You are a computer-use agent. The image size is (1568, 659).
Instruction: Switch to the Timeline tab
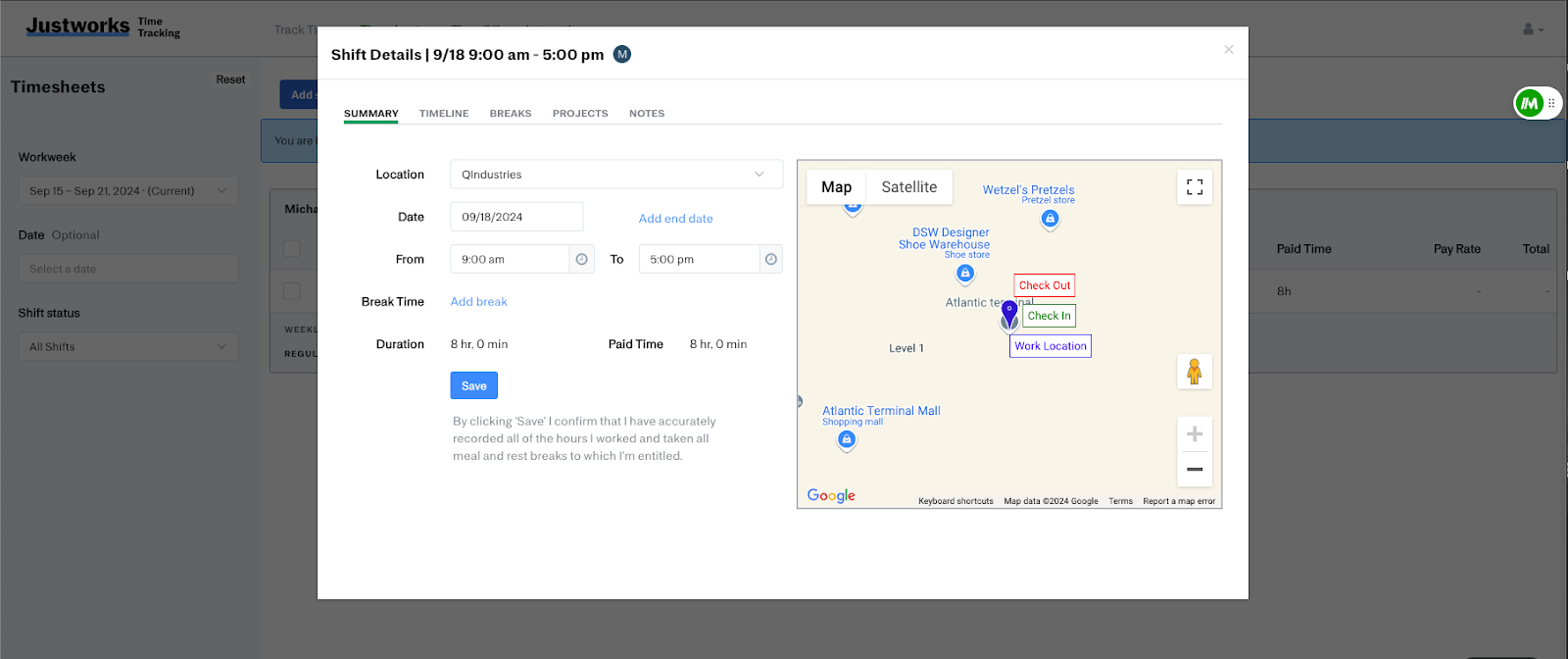(x=444, y=114)
